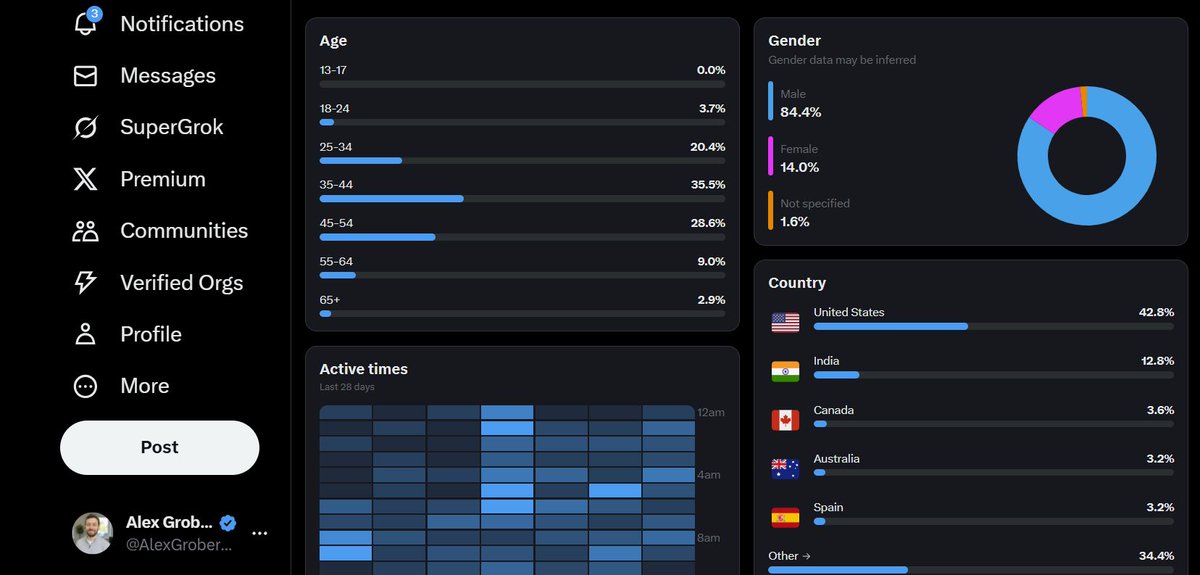This screenshot has height=575, width=1200.
Task: Open Premium in the sidebar
Action: 163,179
